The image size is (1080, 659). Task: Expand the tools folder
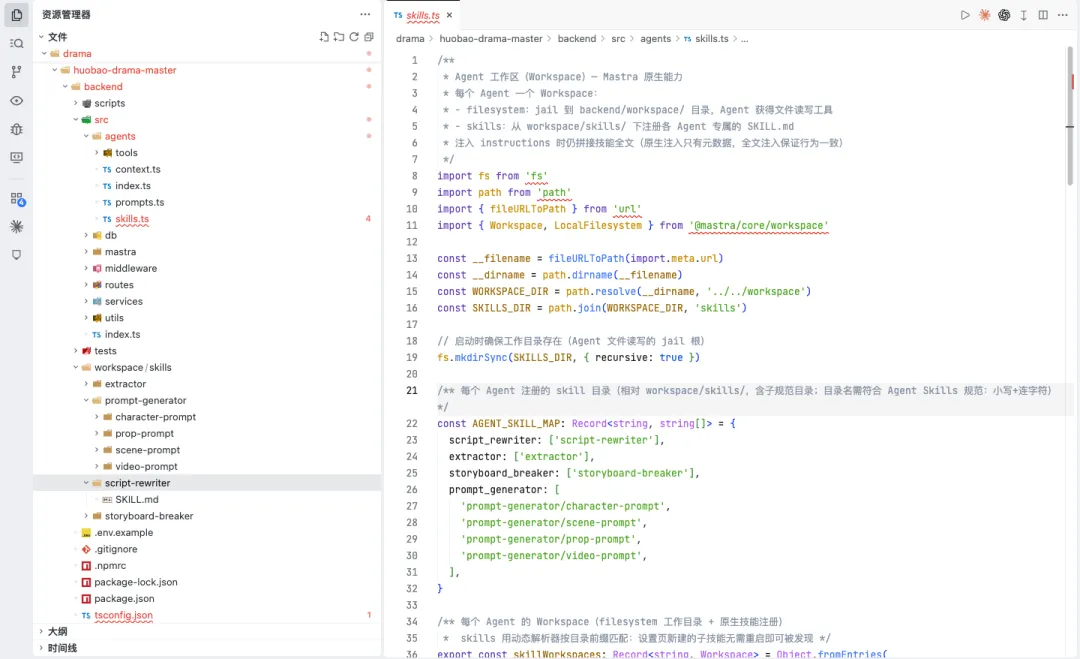click(96, 152)
